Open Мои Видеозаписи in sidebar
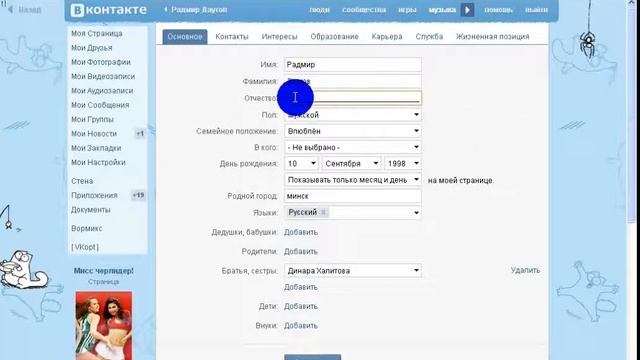The height and width of the screenshot is (360, 640). coord(103,76)
